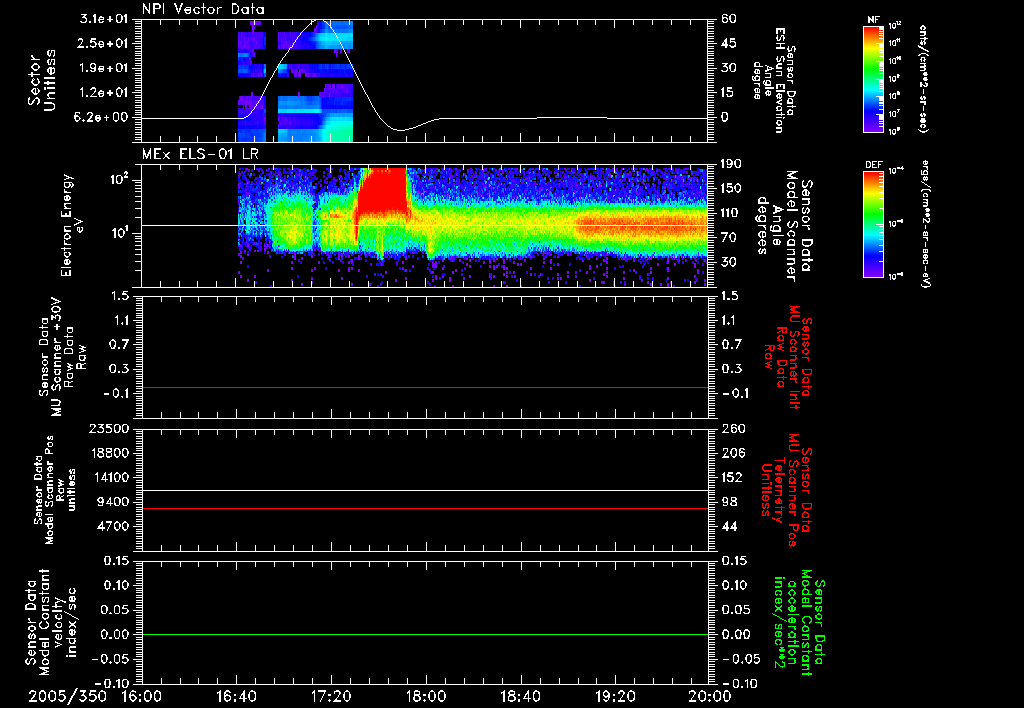Viewport: 1024px width, 708px height.
Task: Click the 4700 scanner position tick label
Action: (113, 526)
